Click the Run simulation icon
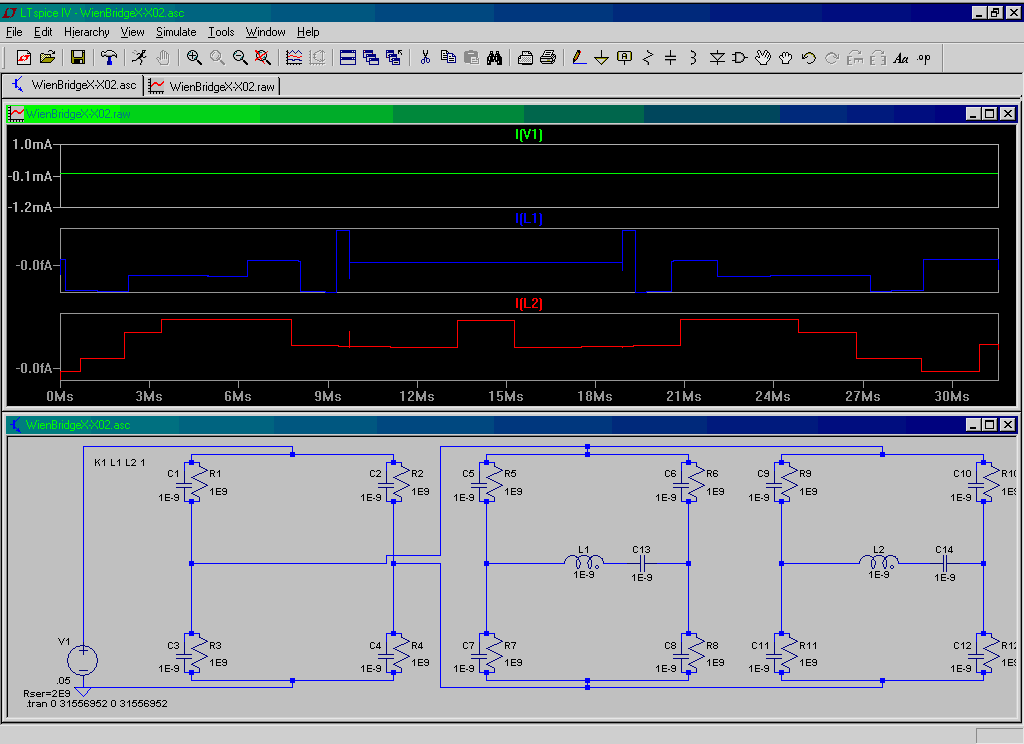The image size is (1024, 744). click(x=139, y=58)
